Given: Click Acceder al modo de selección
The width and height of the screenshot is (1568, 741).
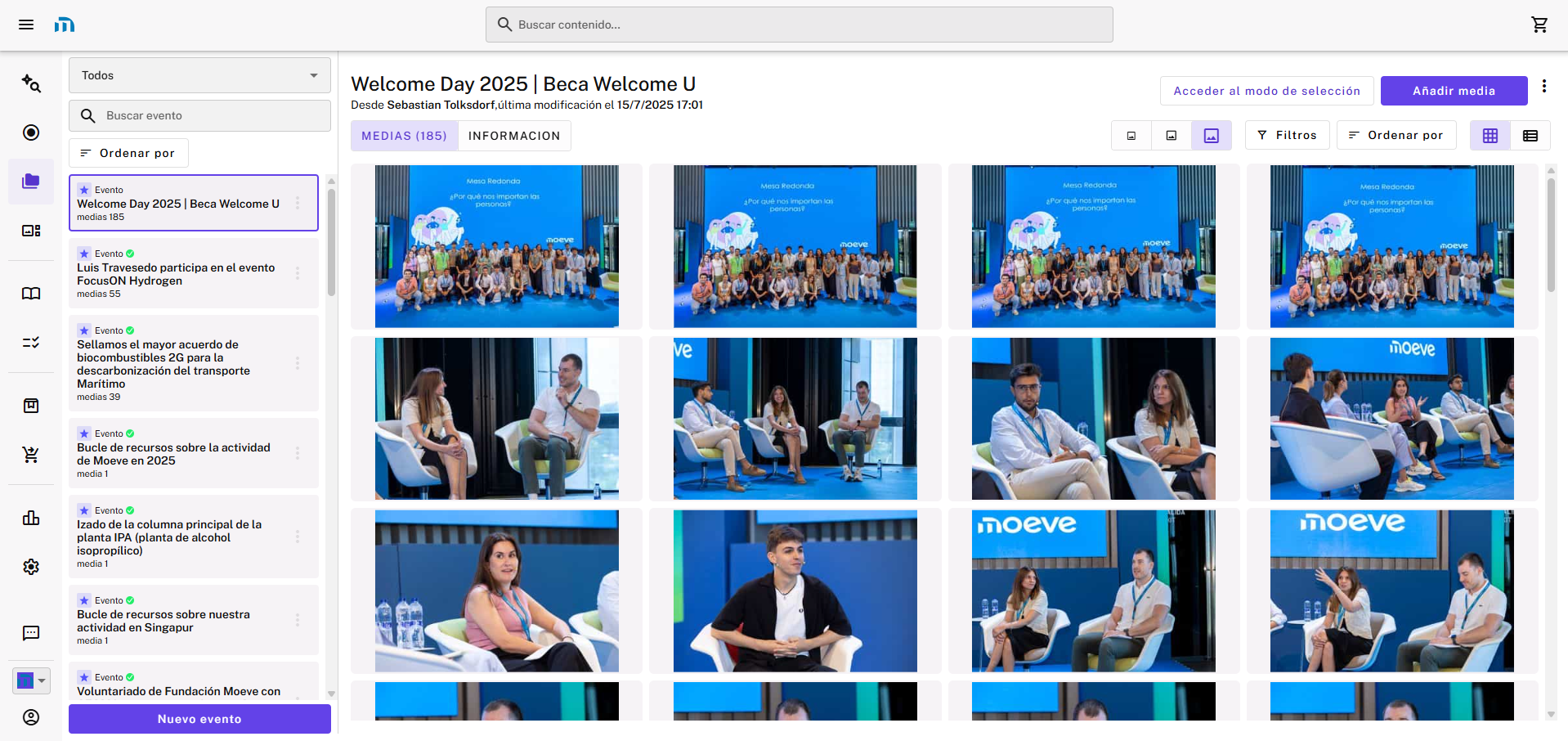Looking at the screenshot, I should click(1267, 91).
